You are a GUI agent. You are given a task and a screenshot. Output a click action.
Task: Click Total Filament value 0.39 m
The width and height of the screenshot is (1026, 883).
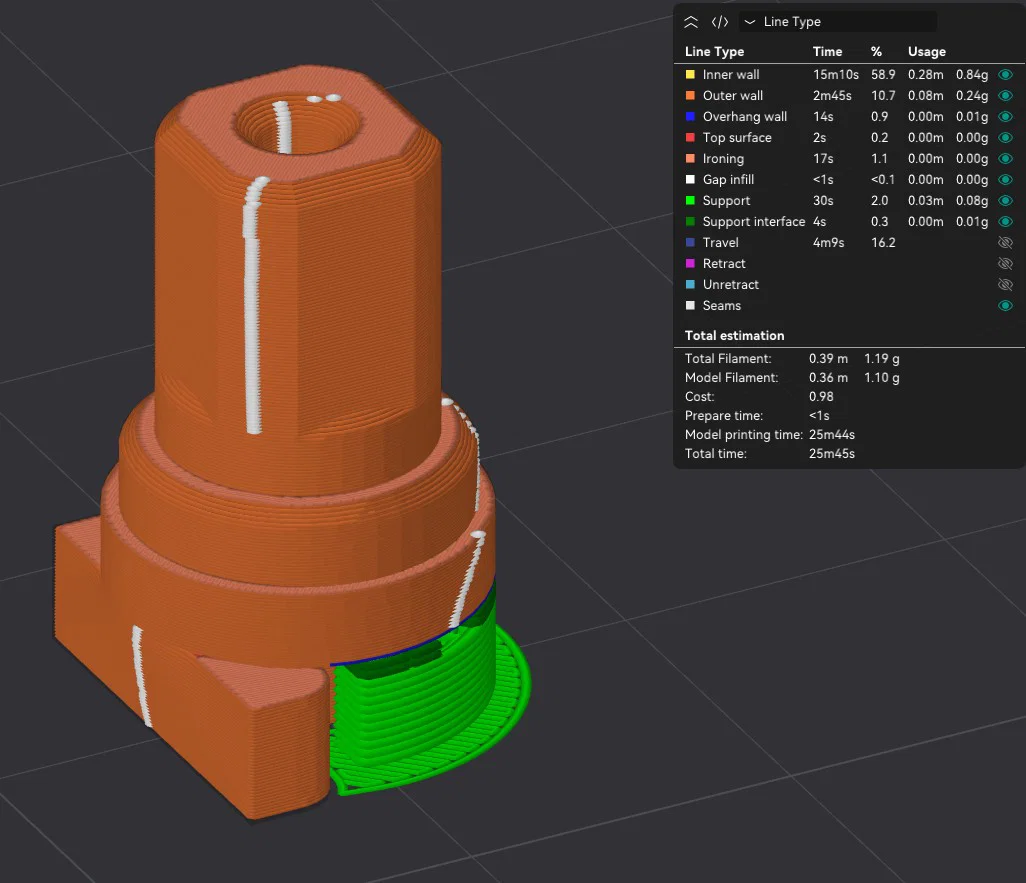click(x=828, y=359)
